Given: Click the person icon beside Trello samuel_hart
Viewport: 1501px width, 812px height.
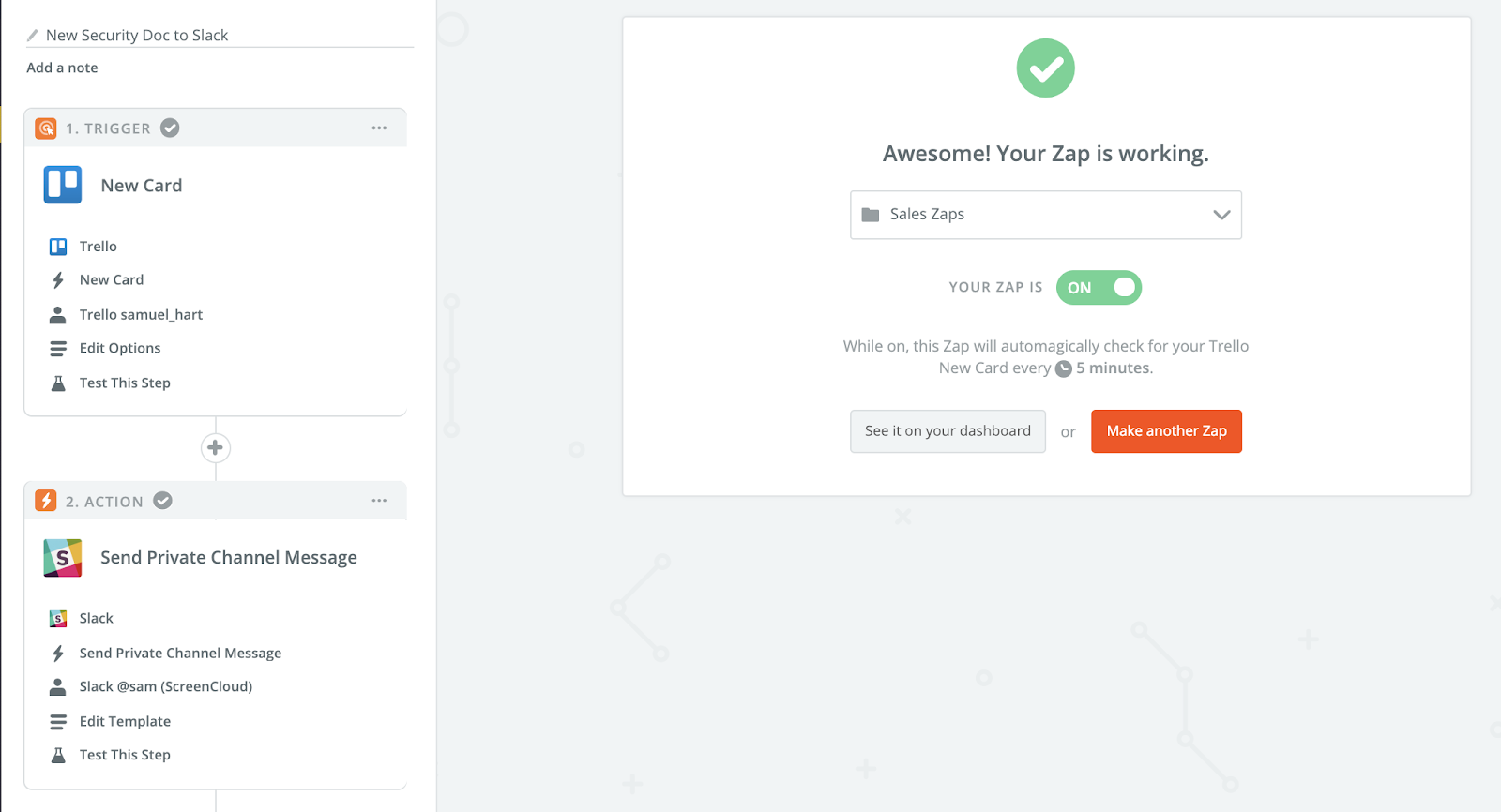Looking at the screenshot, I should 58,314.
